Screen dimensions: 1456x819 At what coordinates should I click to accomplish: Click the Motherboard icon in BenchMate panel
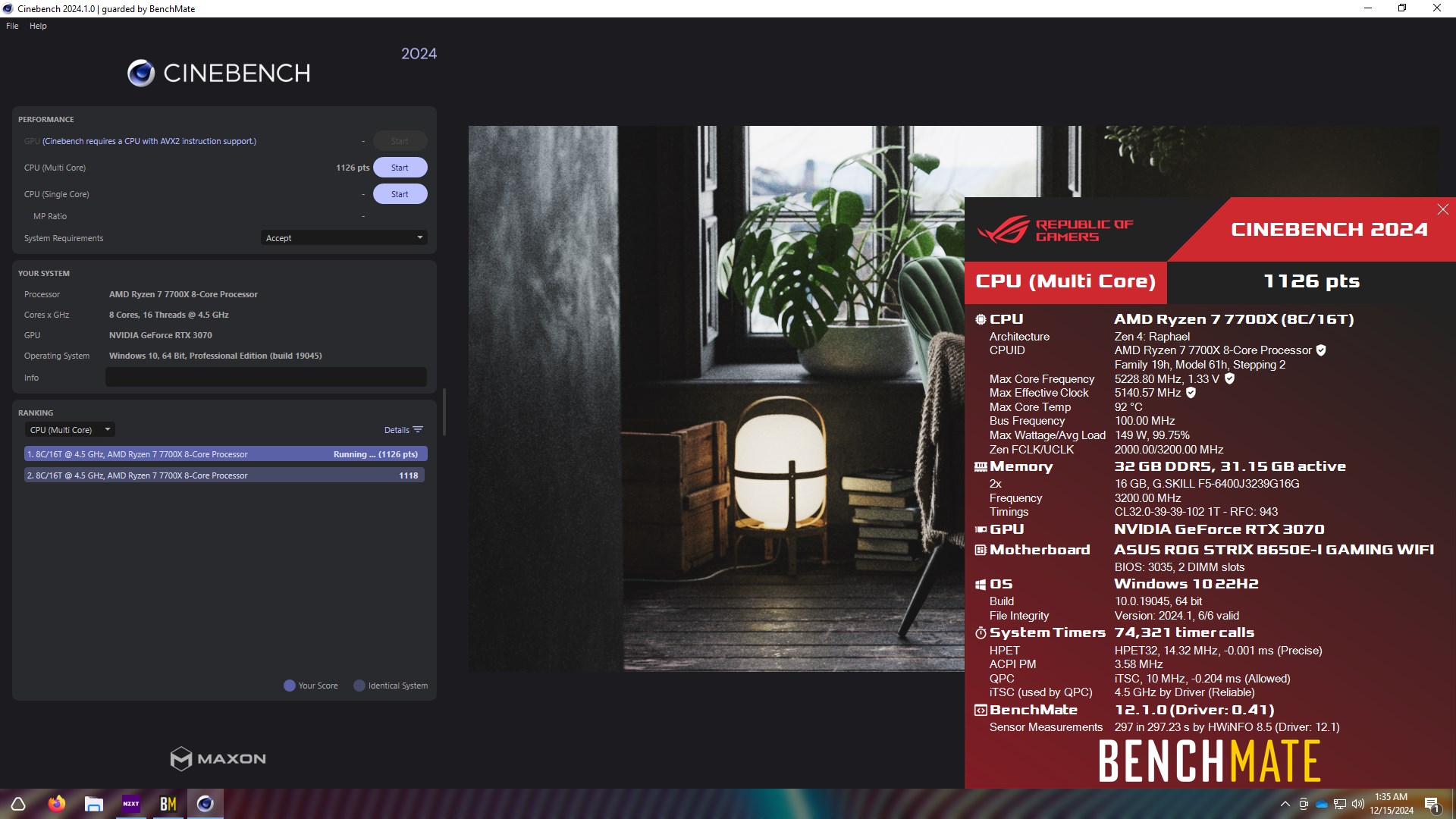(x=981, y=551)
